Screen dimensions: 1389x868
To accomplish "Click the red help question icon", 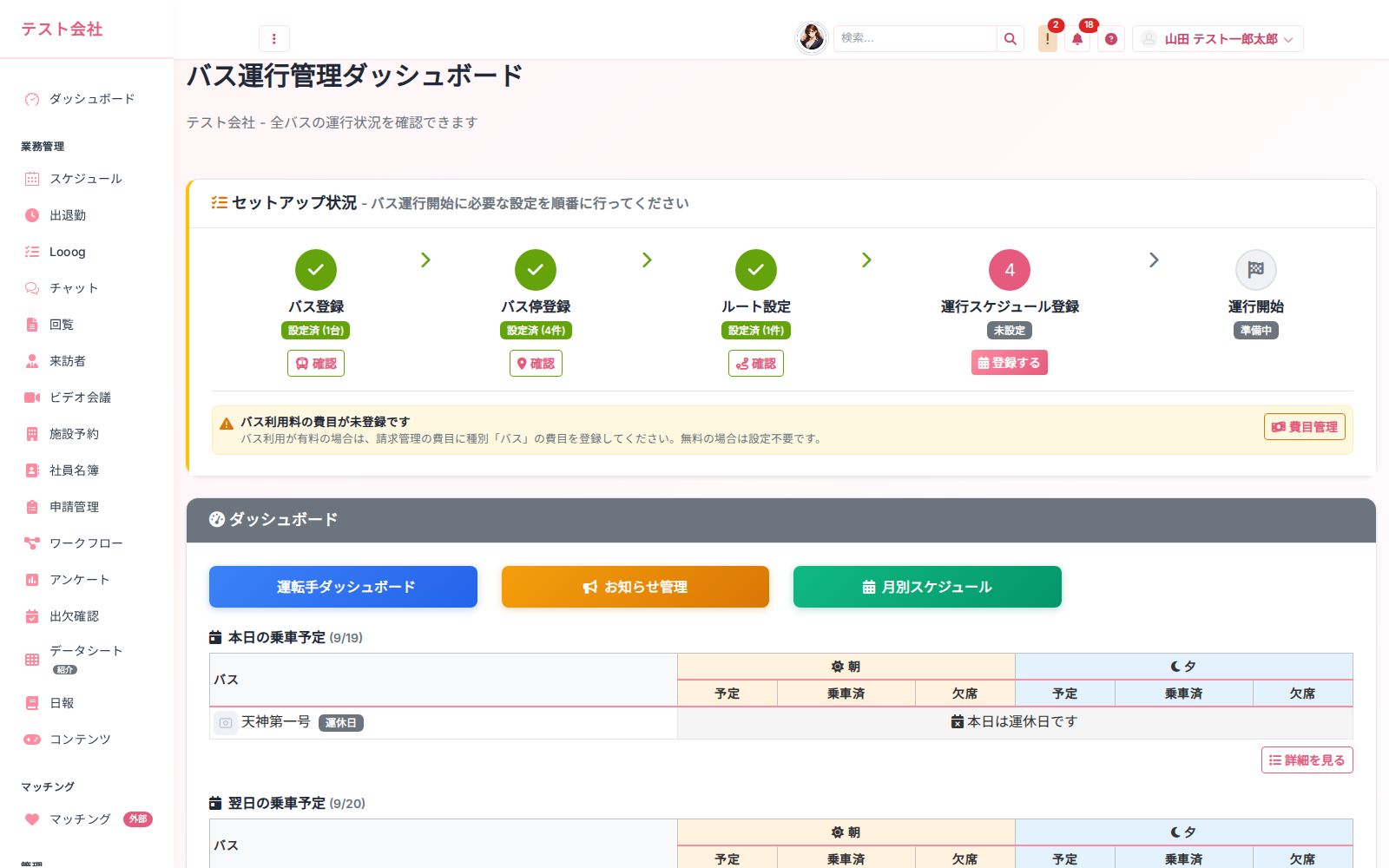I will [1111, 38].
